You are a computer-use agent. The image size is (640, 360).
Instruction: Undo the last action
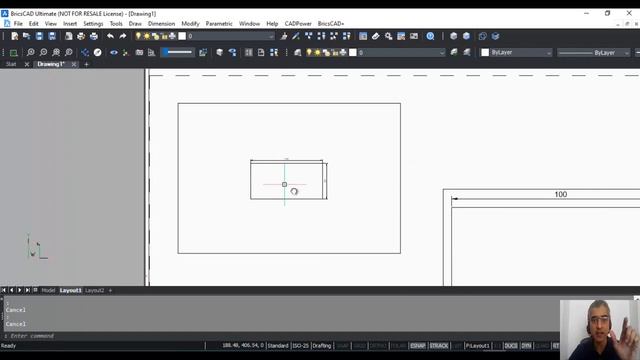coord(110,36)
